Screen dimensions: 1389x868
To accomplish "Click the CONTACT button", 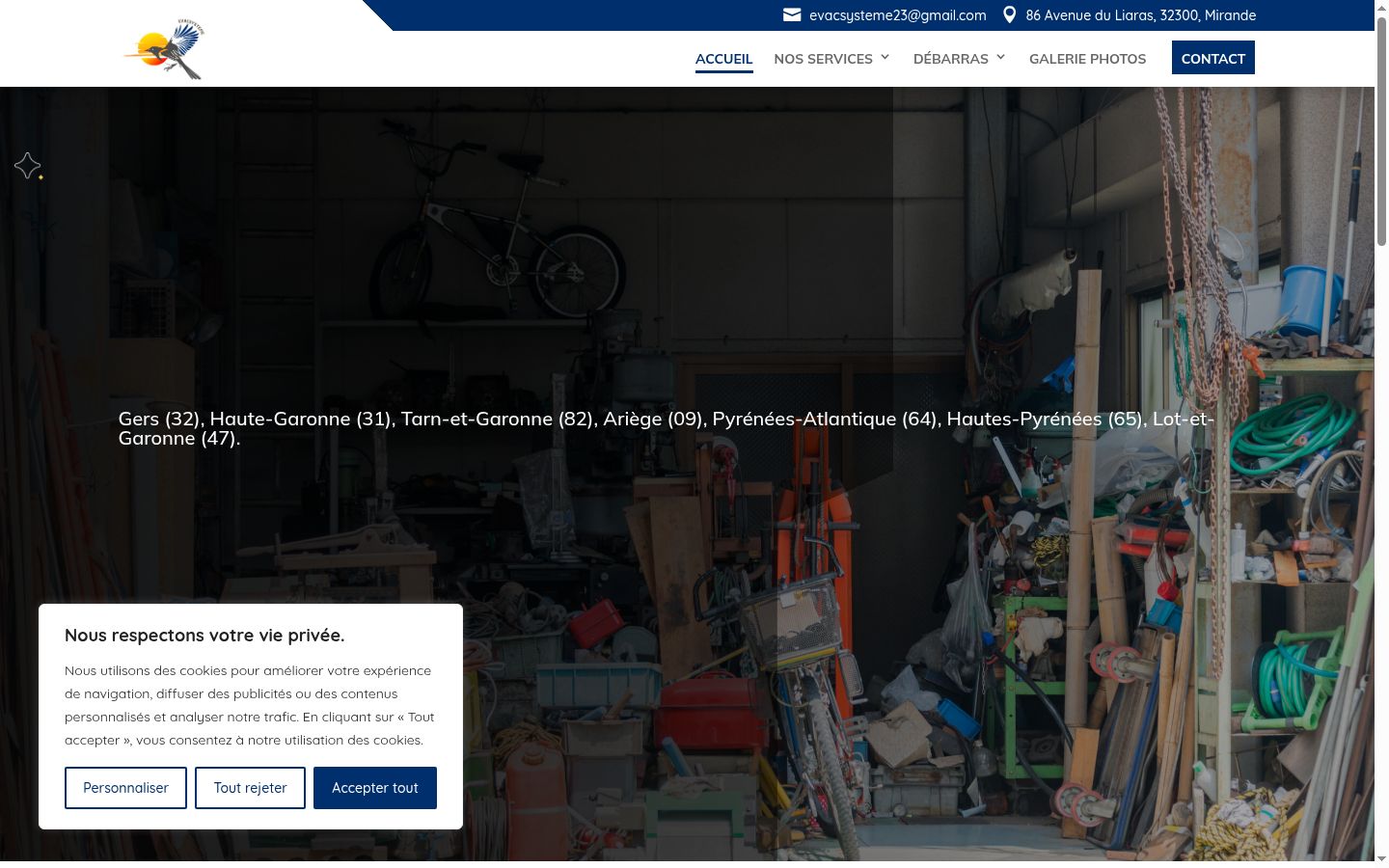I will pyautogui.click(x=1212, y=58).
